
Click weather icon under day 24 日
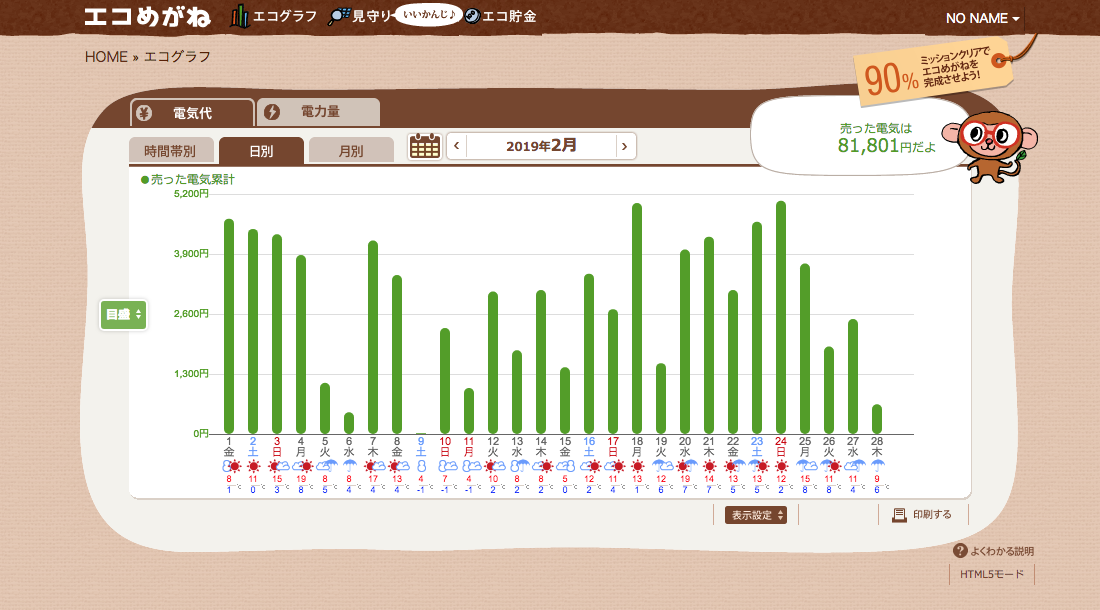click(781, 466)
